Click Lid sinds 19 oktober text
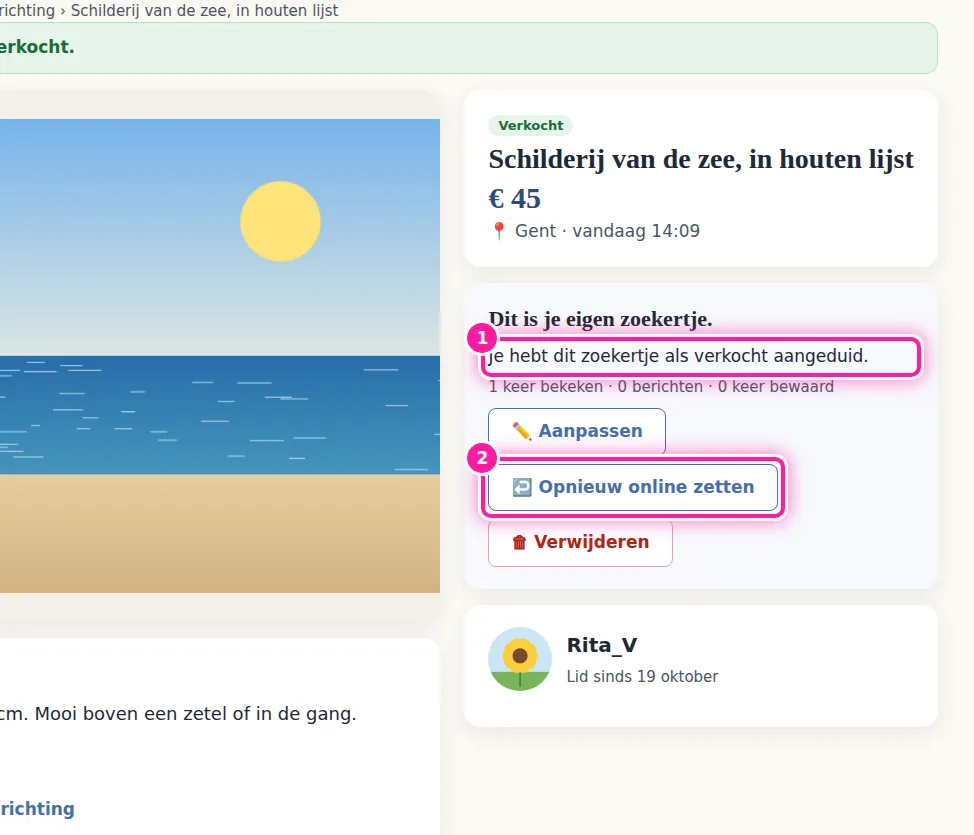Screen dimensions: 974x835 tap(642, 677)
